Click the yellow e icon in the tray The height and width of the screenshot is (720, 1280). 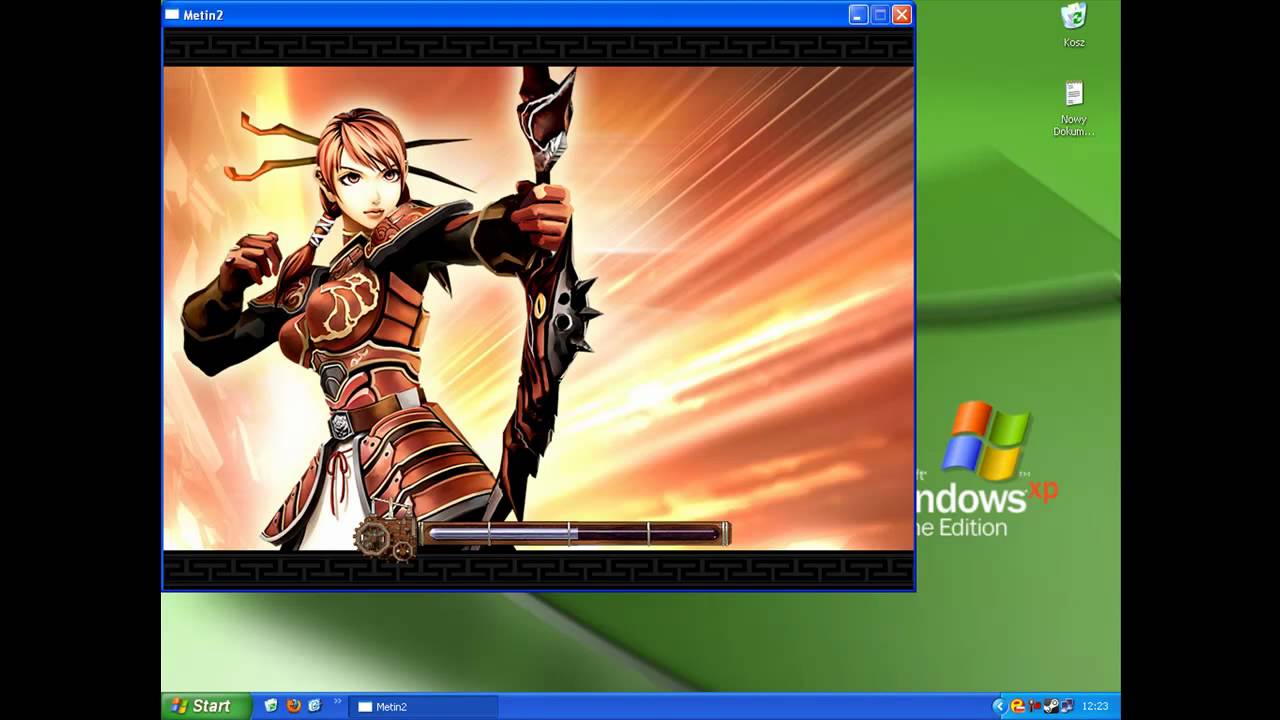(1018, 706)
